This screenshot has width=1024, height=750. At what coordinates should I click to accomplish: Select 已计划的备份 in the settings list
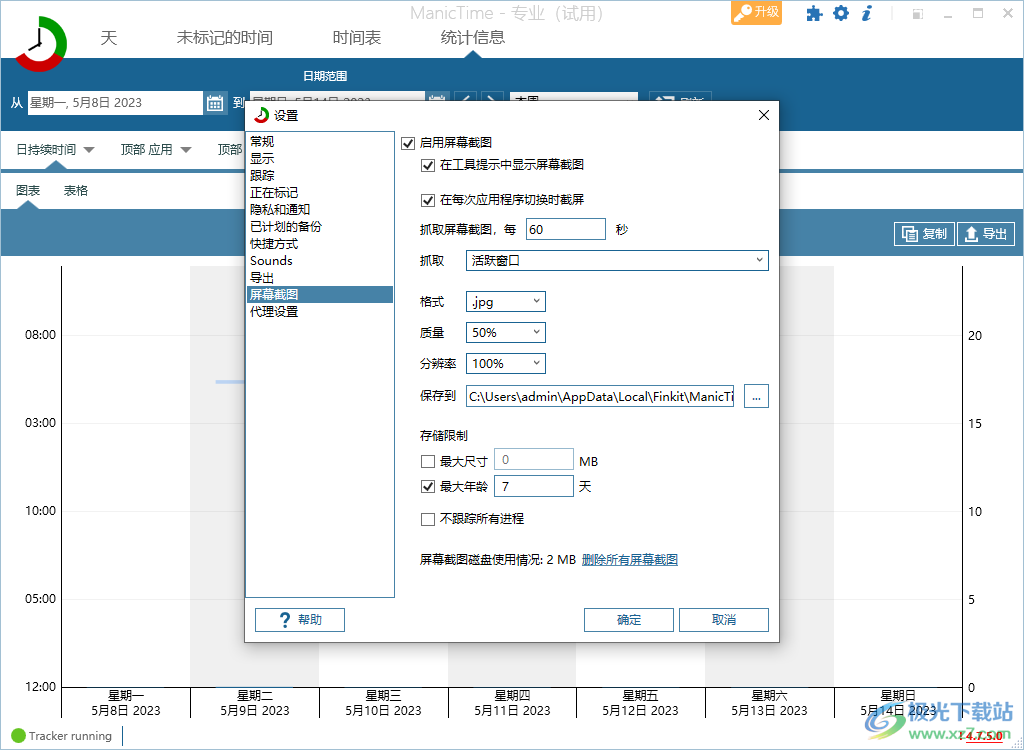[x=320, y=227]
